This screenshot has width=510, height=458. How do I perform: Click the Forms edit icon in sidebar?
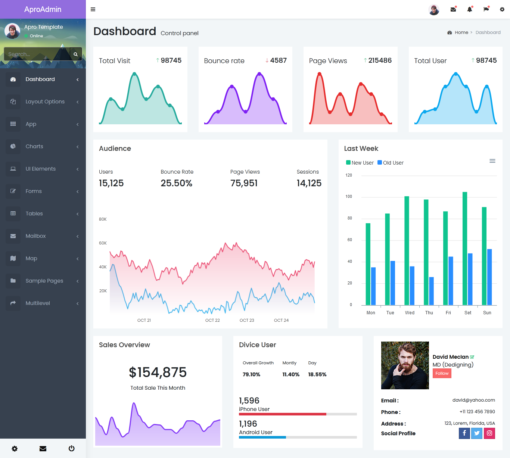pos(13,191)
